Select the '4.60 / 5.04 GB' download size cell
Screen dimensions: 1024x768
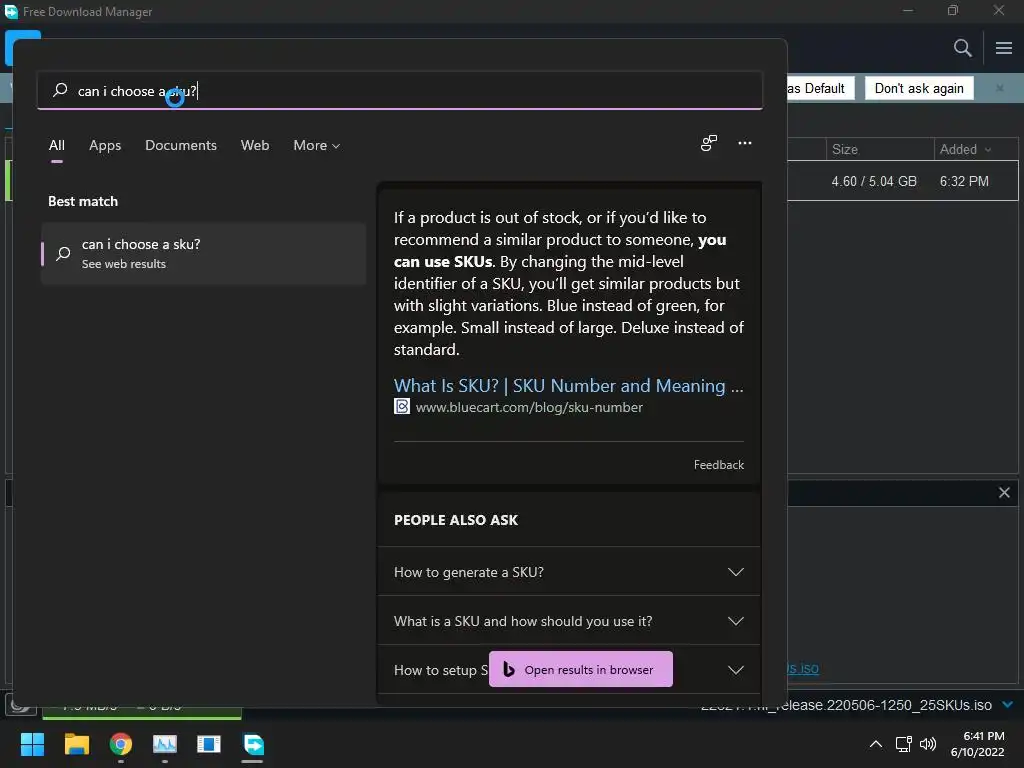(x=874, y=182)
